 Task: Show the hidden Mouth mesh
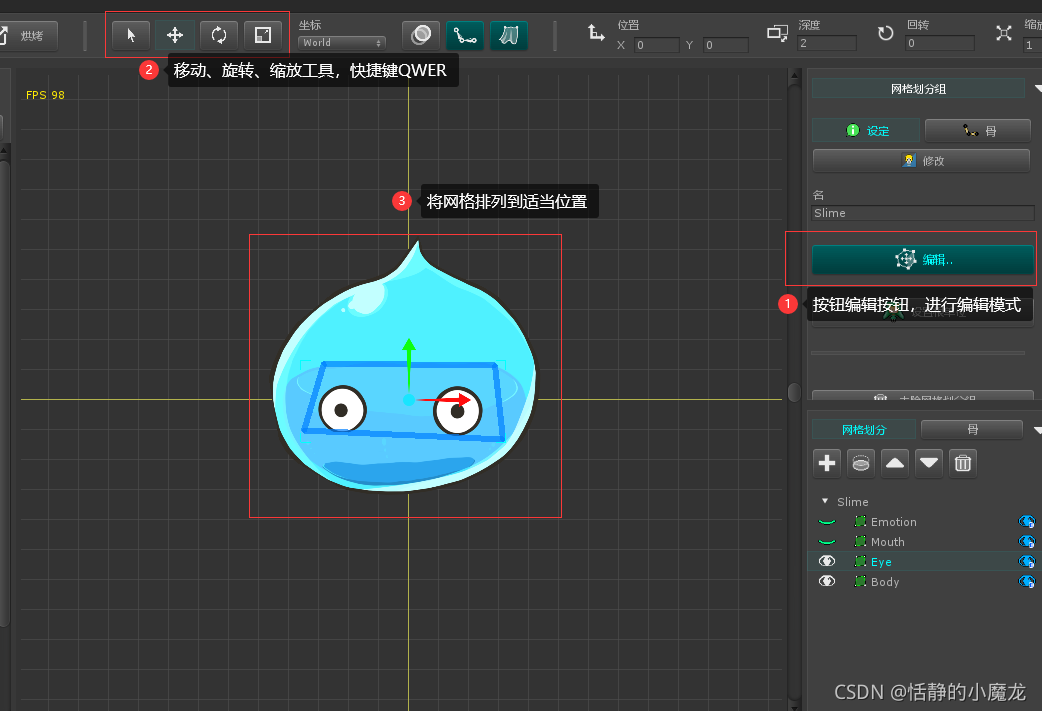[x=826, y=542]
